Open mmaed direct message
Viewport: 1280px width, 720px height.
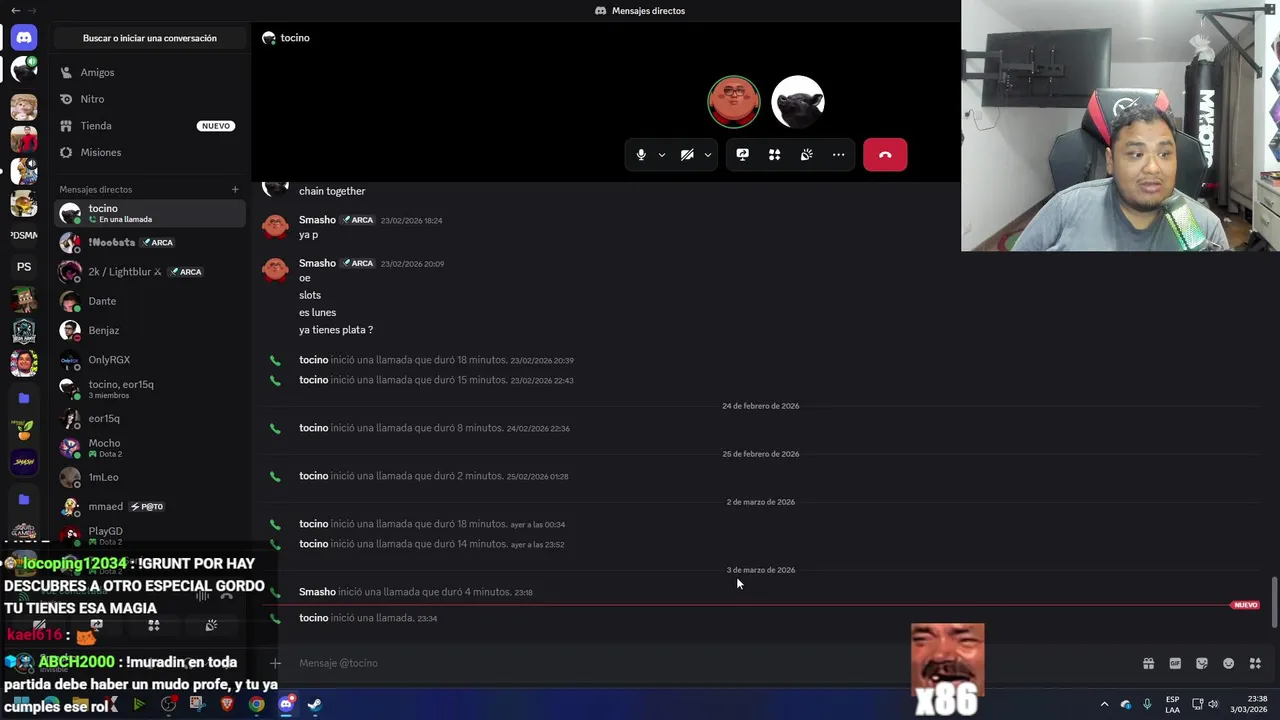(x=150, y=506)
